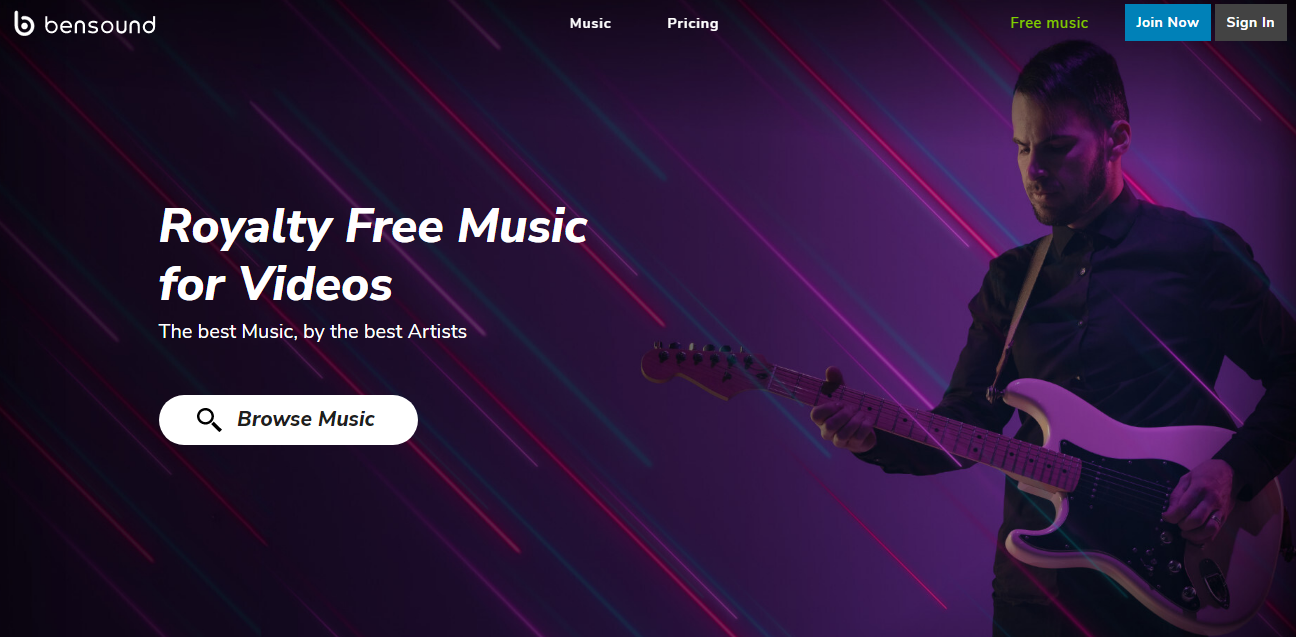This screenshot has height=637, width=1296.
Task: Click the Browse Music text label
Action: pos(306,419)
